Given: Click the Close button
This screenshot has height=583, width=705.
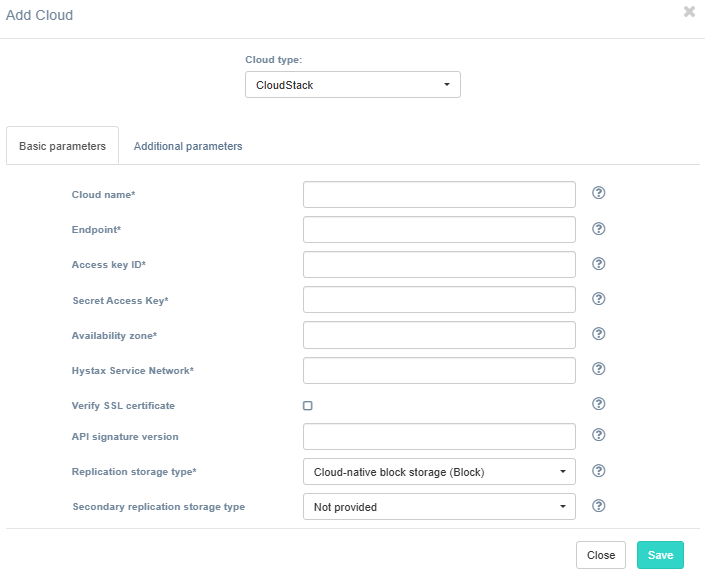Looking at the screenshot, I should tap(601, 555).
